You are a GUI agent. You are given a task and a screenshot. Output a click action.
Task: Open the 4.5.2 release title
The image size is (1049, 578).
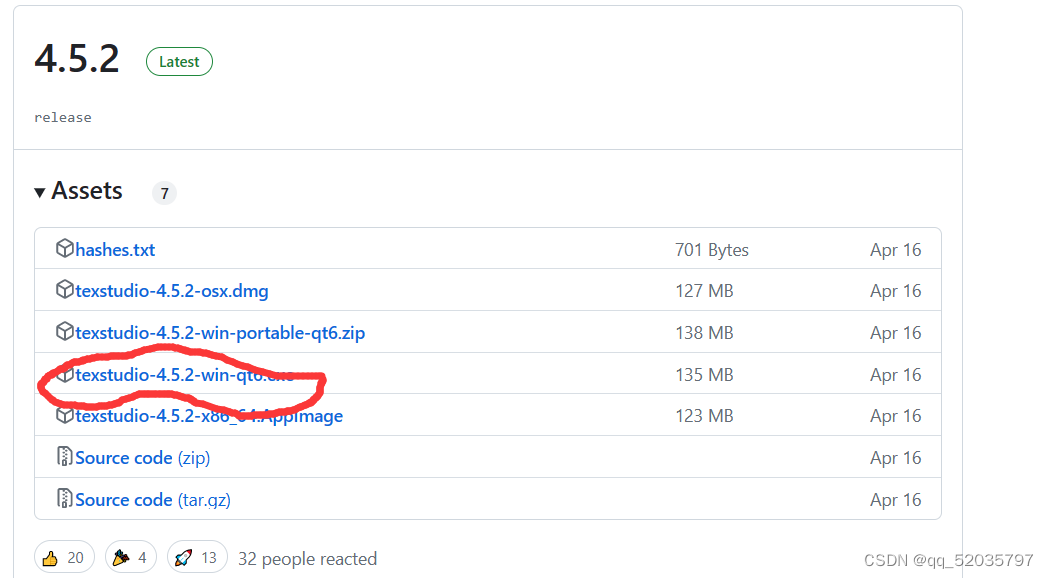77,59
